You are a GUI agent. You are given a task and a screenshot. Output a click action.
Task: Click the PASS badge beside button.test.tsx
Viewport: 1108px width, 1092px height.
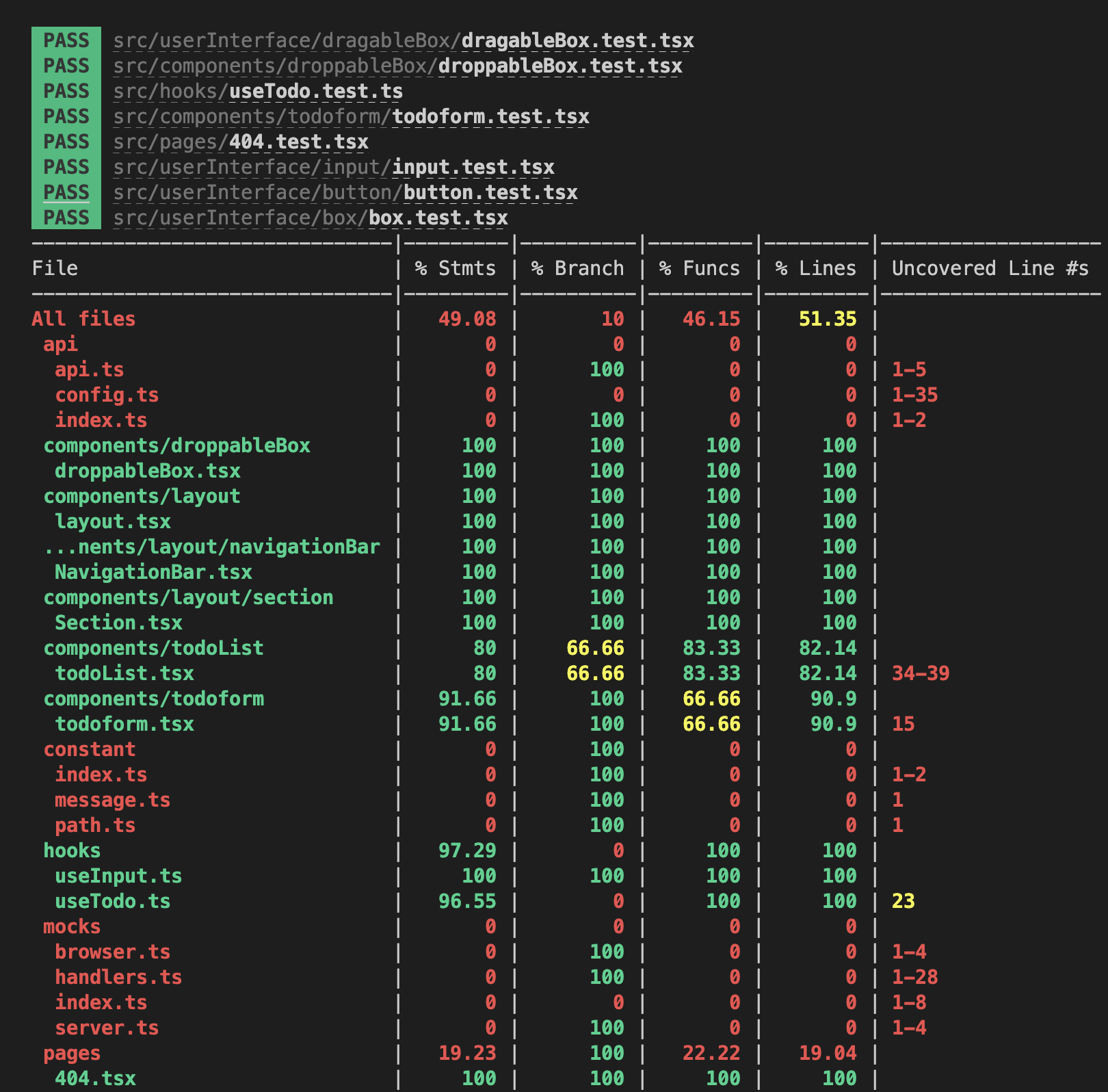(x=66, y=192)
